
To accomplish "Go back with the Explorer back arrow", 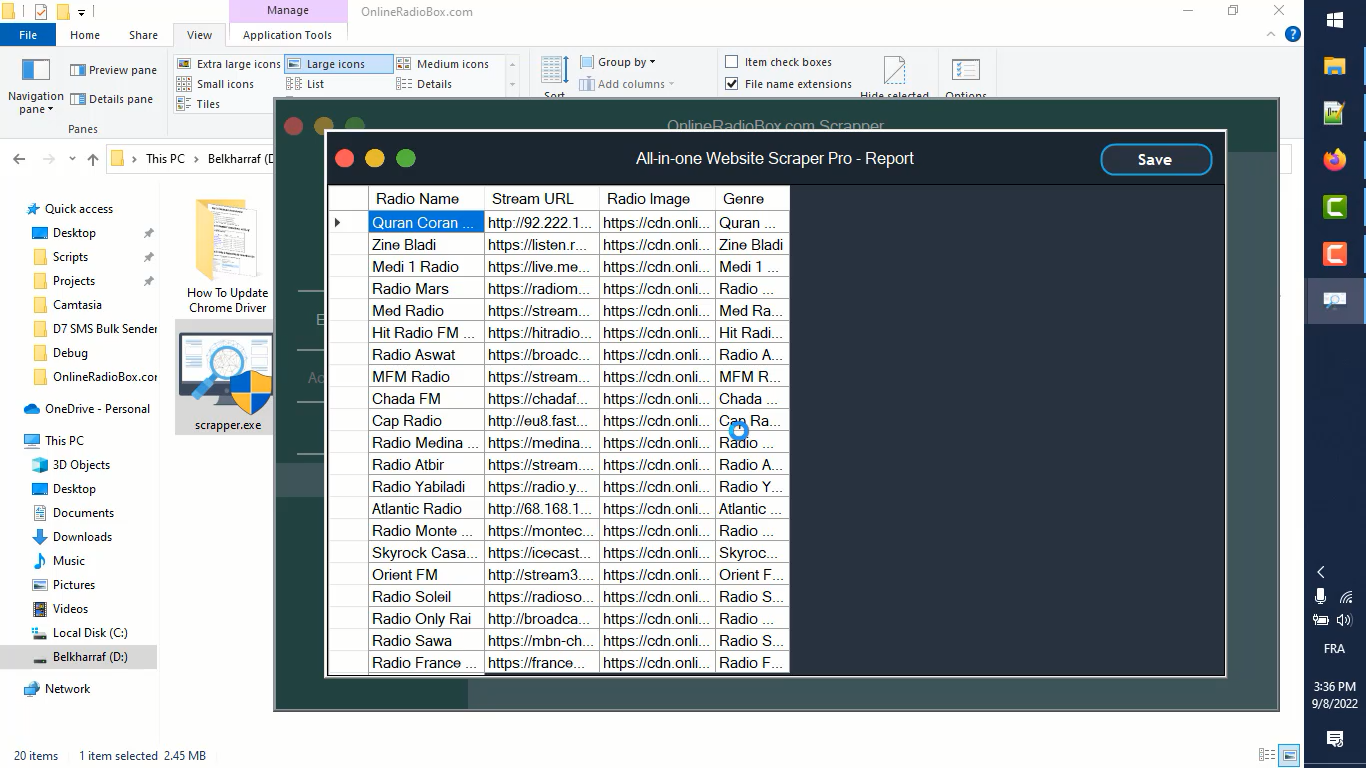I will (19, 159).
